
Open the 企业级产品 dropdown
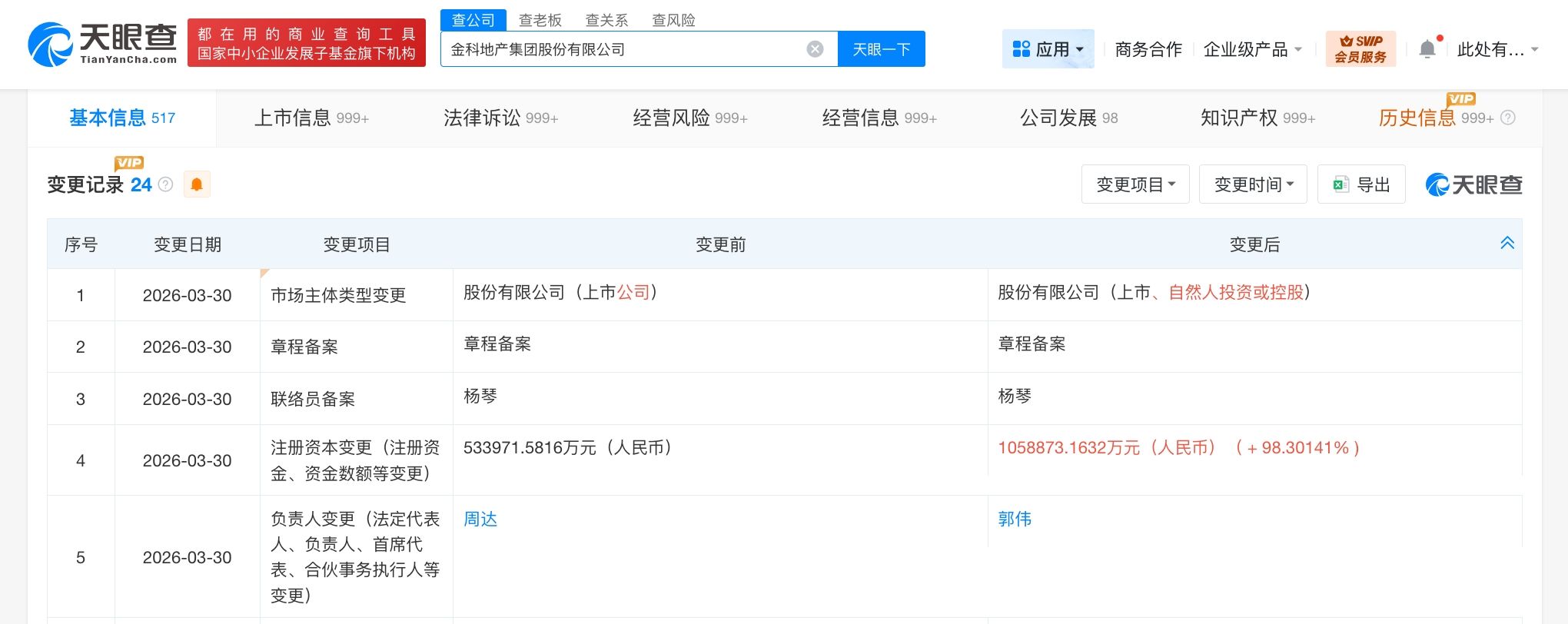1253,49
